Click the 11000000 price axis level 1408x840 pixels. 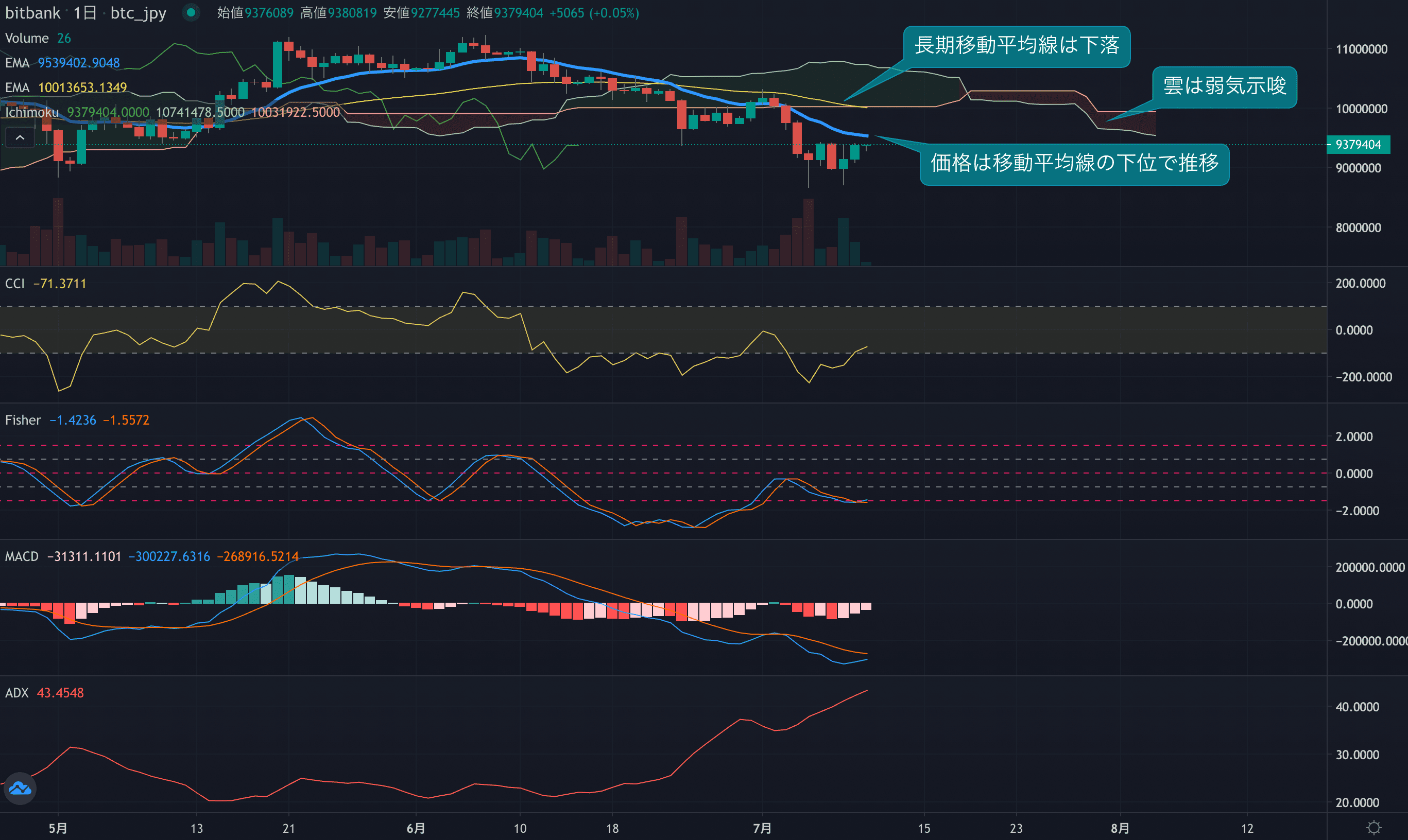pos(1361,49)
